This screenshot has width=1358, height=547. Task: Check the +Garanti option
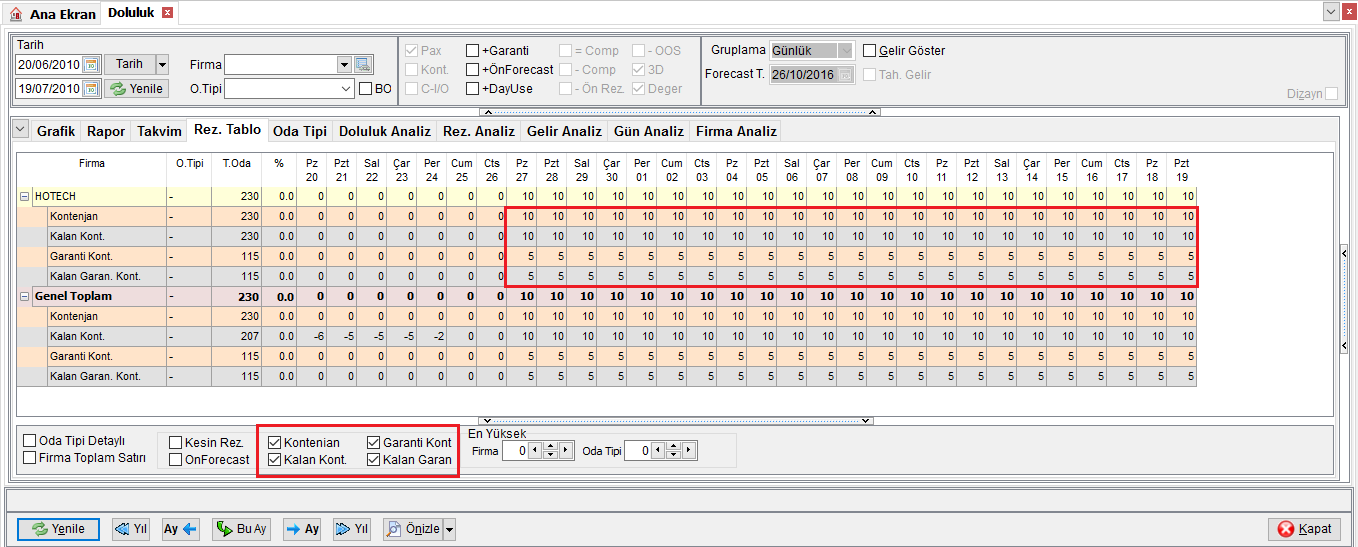pyautogui.click(x=472, y=50)
